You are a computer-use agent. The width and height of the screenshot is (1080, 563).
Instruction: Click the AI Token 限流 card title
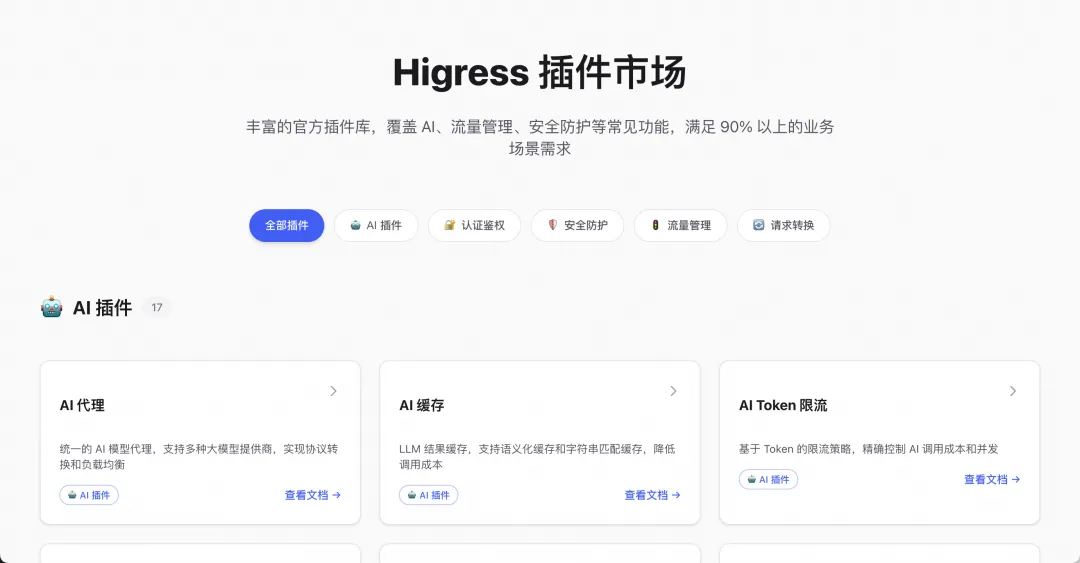[783, 405]
